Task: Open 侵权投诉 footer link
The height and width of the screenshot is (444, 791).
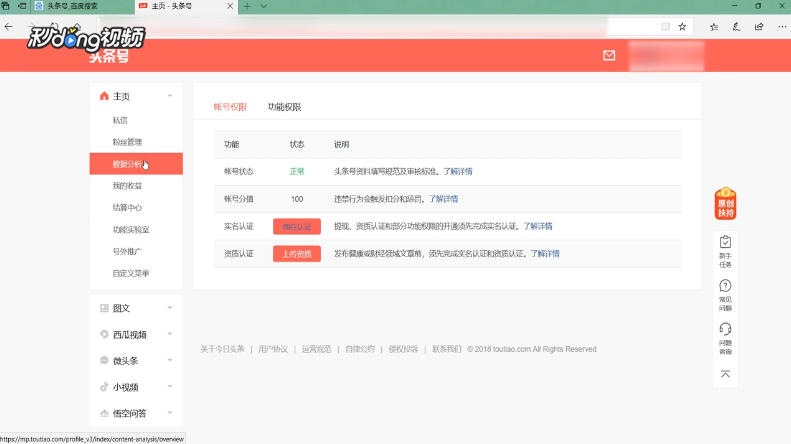Action: coord(403,349)
